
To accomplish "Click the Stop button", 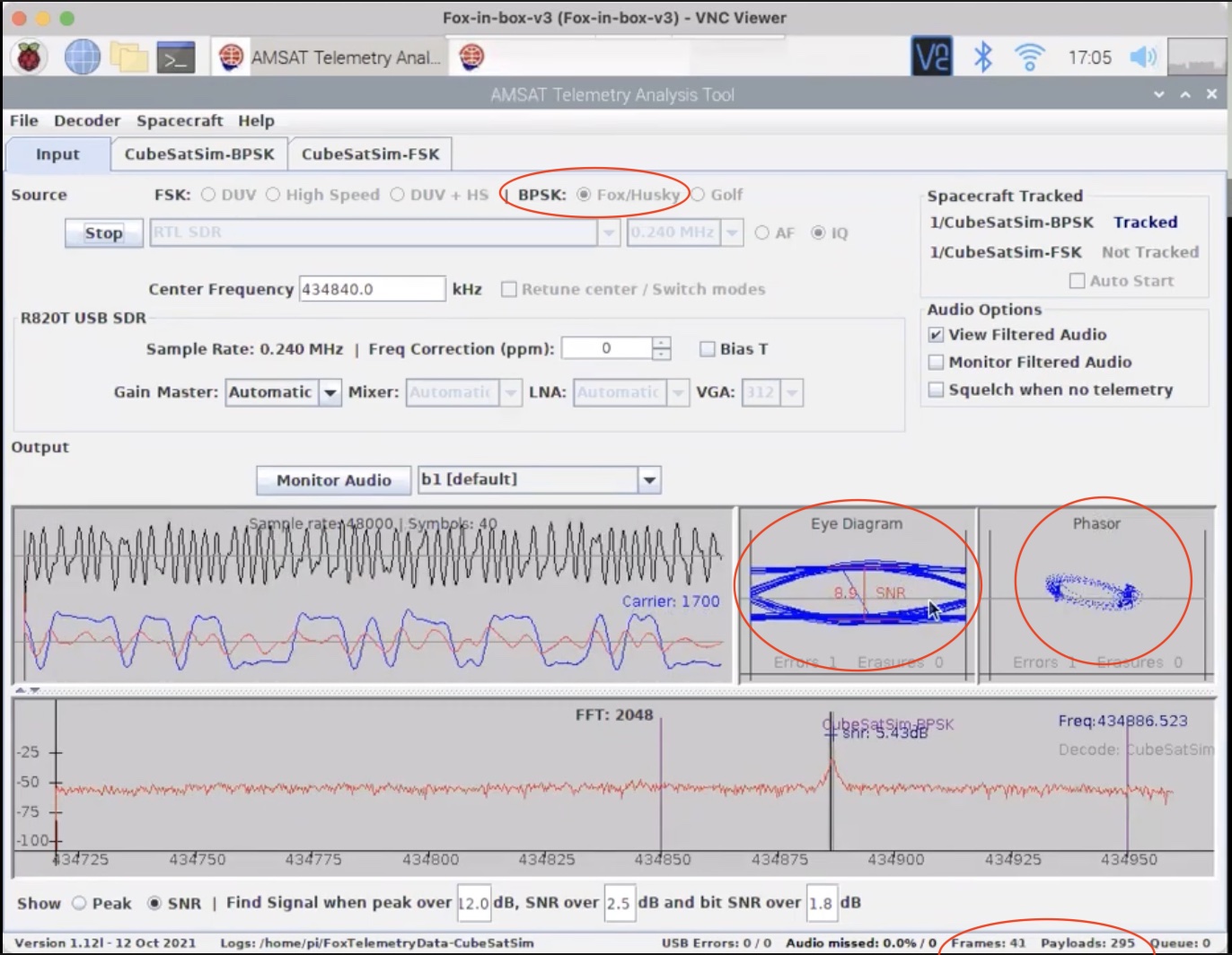I will point(103,233).
